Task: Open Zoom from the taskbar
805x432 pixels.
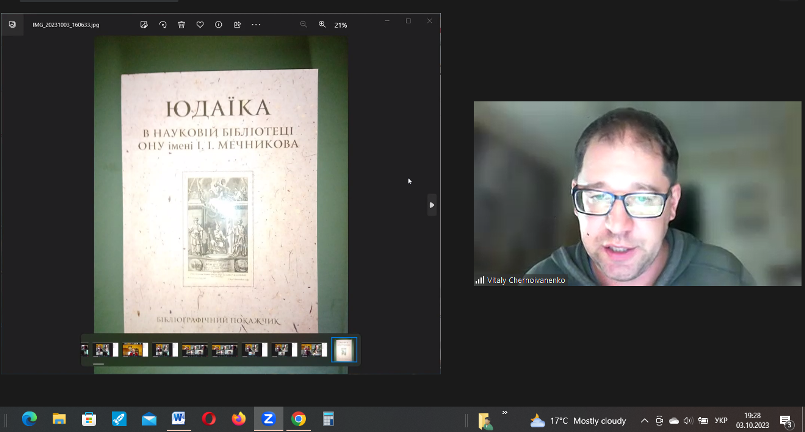Action: 268,419
